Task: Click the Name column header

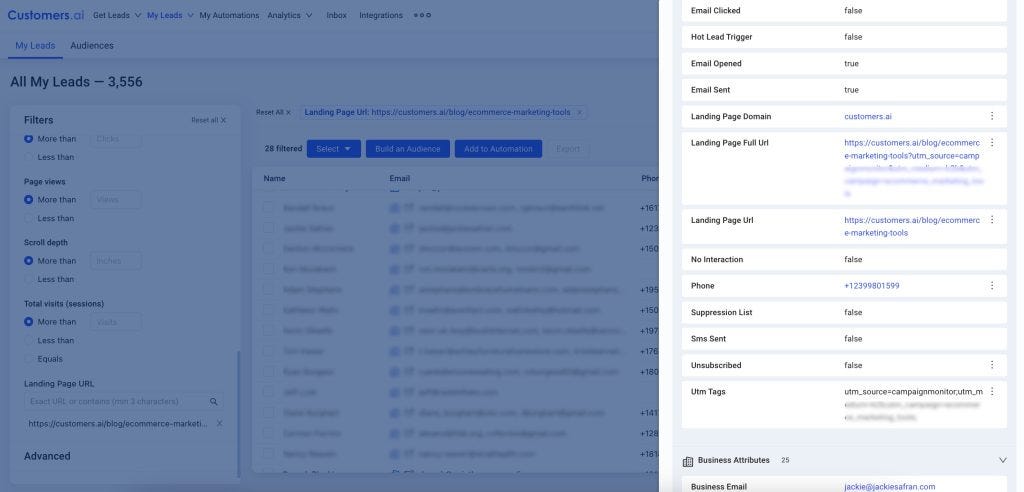Action: (x=274, y=178)
